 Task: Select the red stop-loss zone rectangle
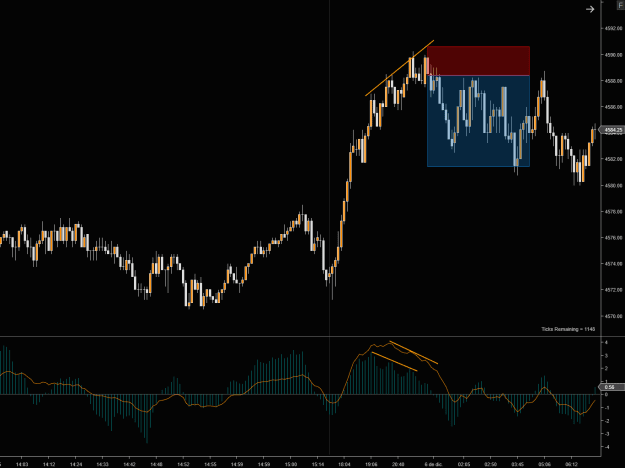(478, 61)
